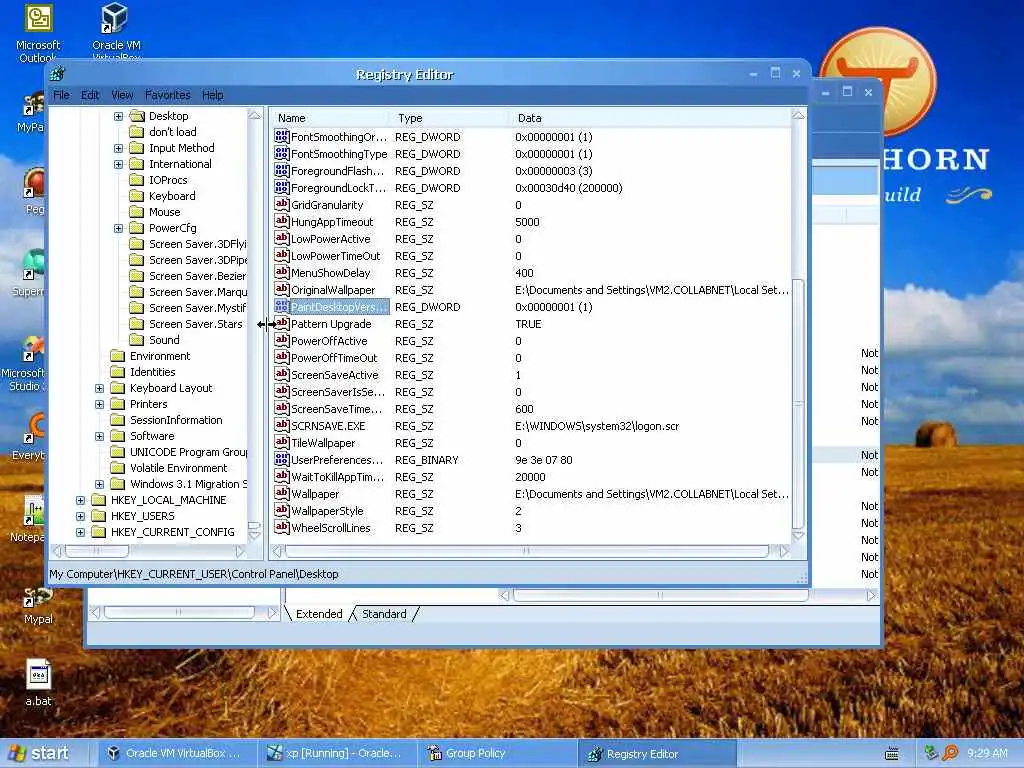Open the a.bat file on the desktop
The height and width of the screenshot is (768, 1024).
tap(38, 682)
